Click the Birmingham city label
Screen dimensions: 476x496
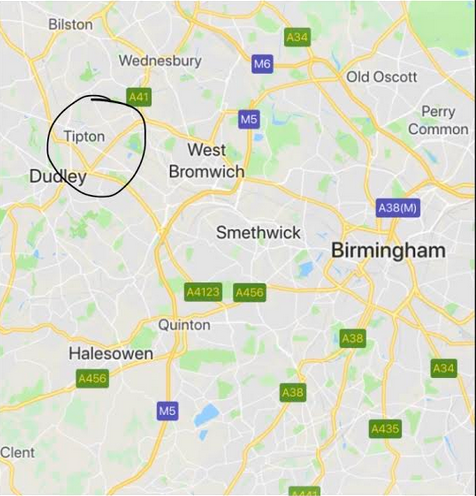click(x=388, y=250)
